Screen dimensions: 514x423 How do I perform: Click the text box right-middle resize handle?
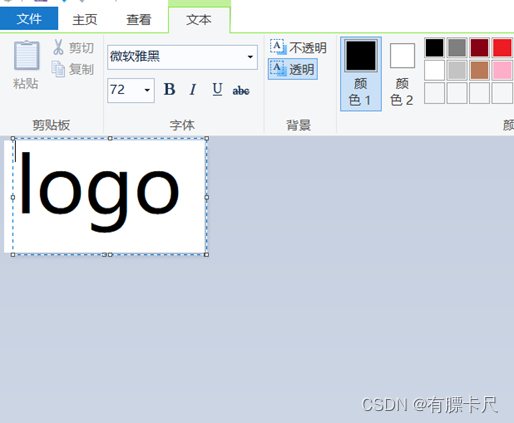pos(206,197)
